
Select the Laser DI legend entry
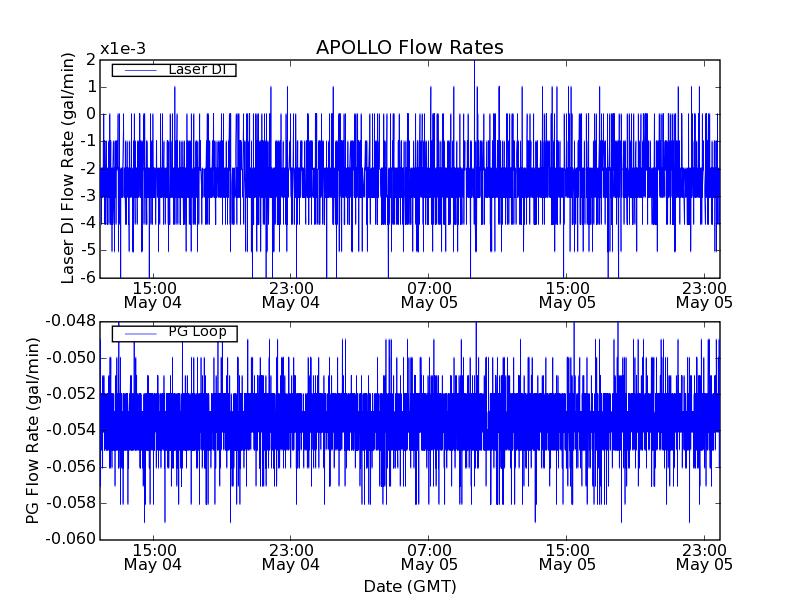(196, 70)
